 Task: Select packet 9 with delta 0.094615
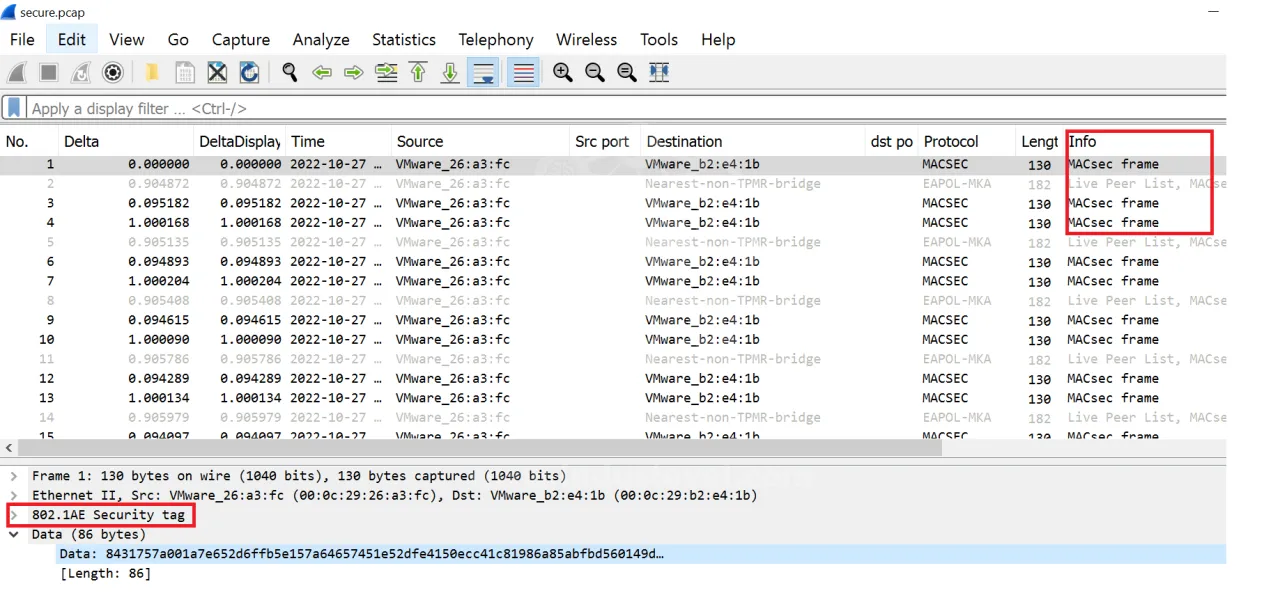pos(613,320)
